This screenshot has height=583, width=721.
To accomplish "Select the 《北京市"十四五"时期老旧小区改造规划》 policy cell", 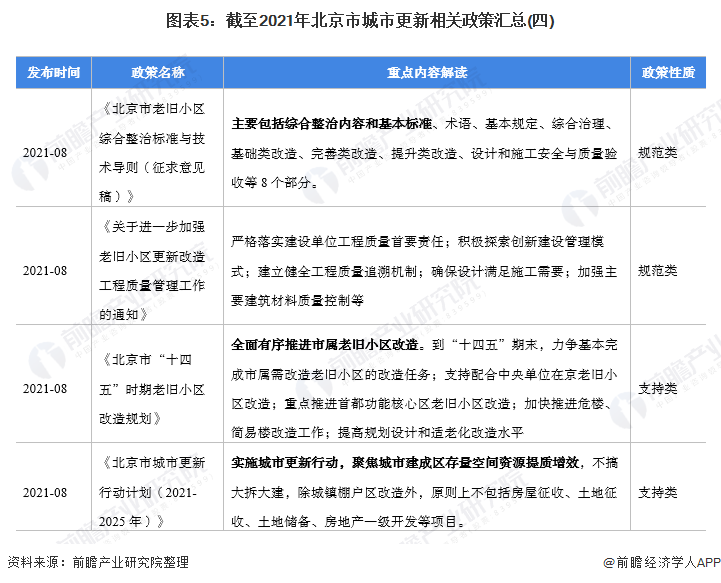I will click(x=158, y=384).
